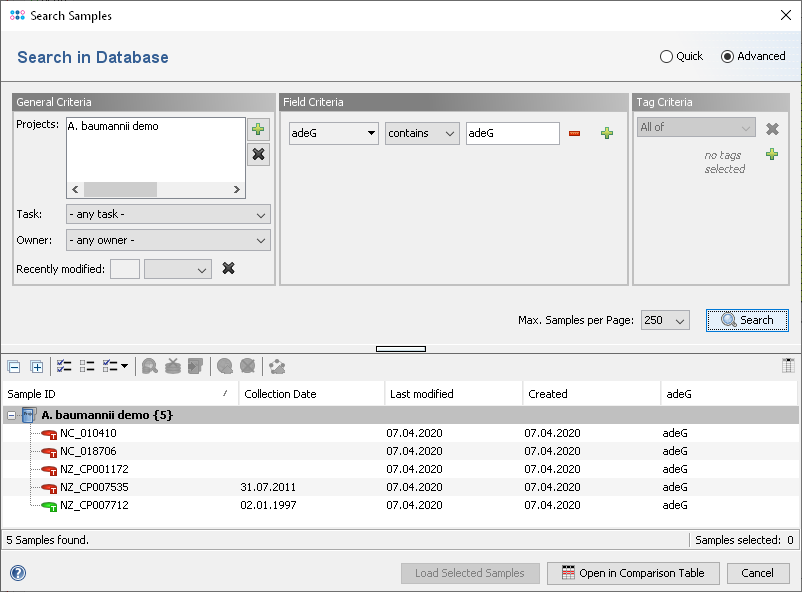Collapse the A. baumannii demo group
Screen dimensions: 802x592
pyautogui.click(x=11, y=415)
